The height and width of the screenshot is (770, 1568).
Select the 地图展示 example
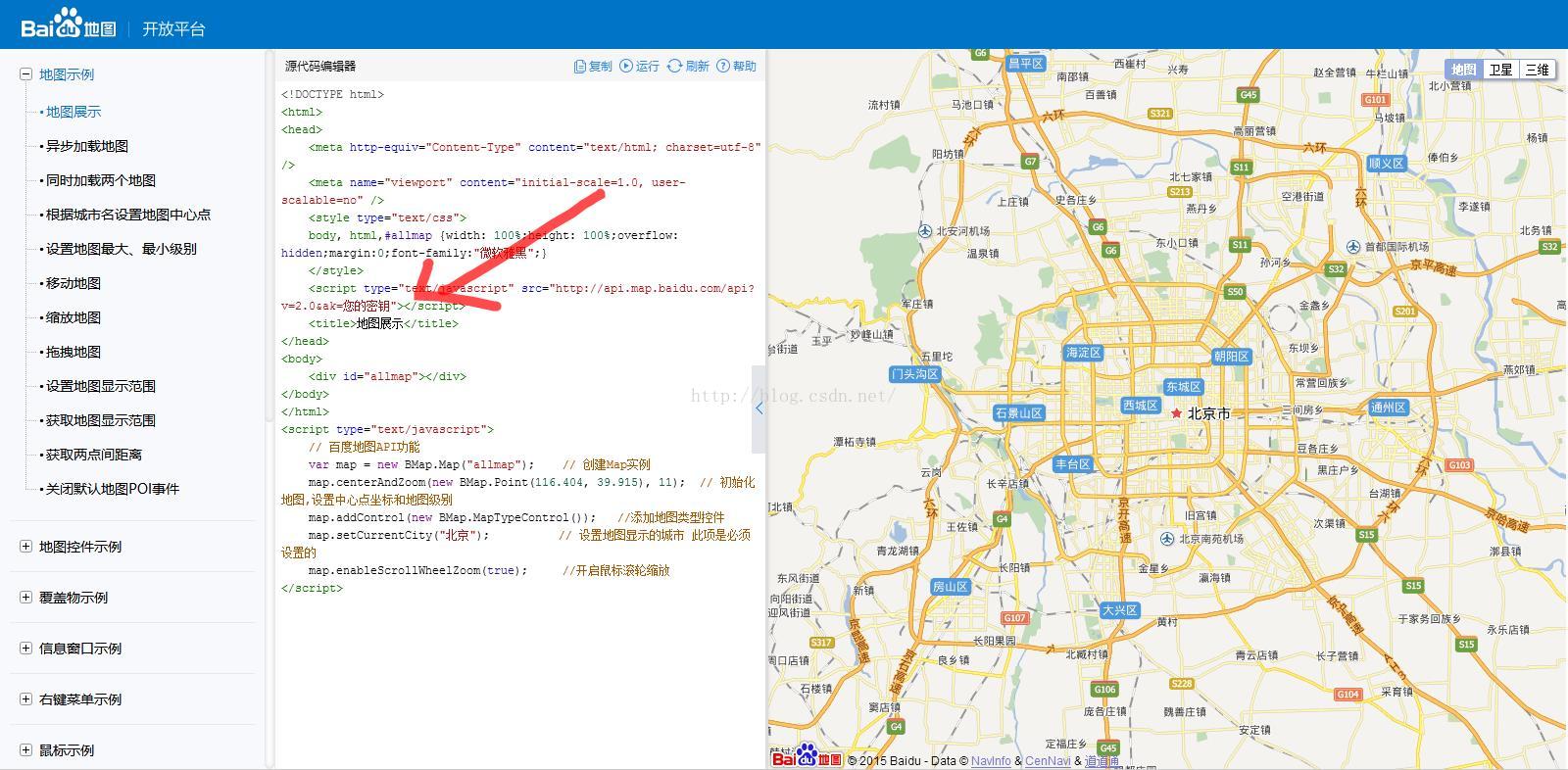pos(73,112)
